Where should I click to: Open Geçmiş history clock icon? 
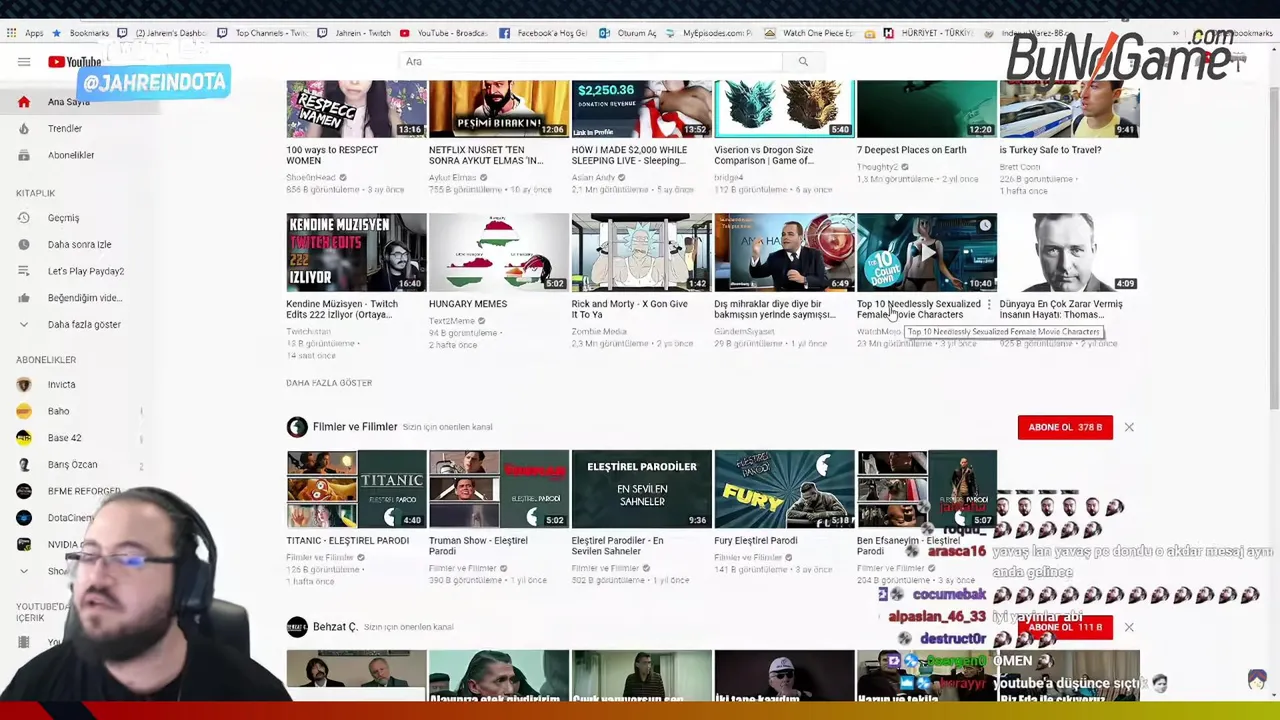24,218
